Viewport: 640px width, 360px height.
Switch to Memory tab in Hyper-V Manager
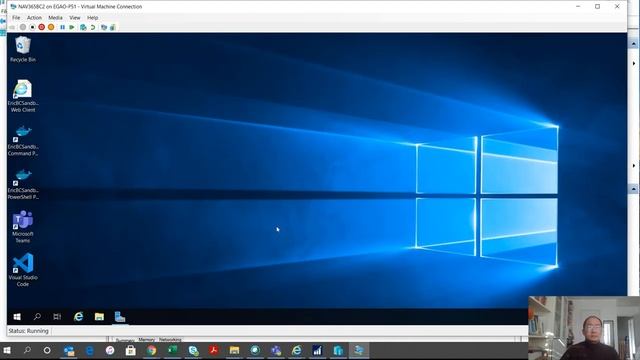[146, 340]
